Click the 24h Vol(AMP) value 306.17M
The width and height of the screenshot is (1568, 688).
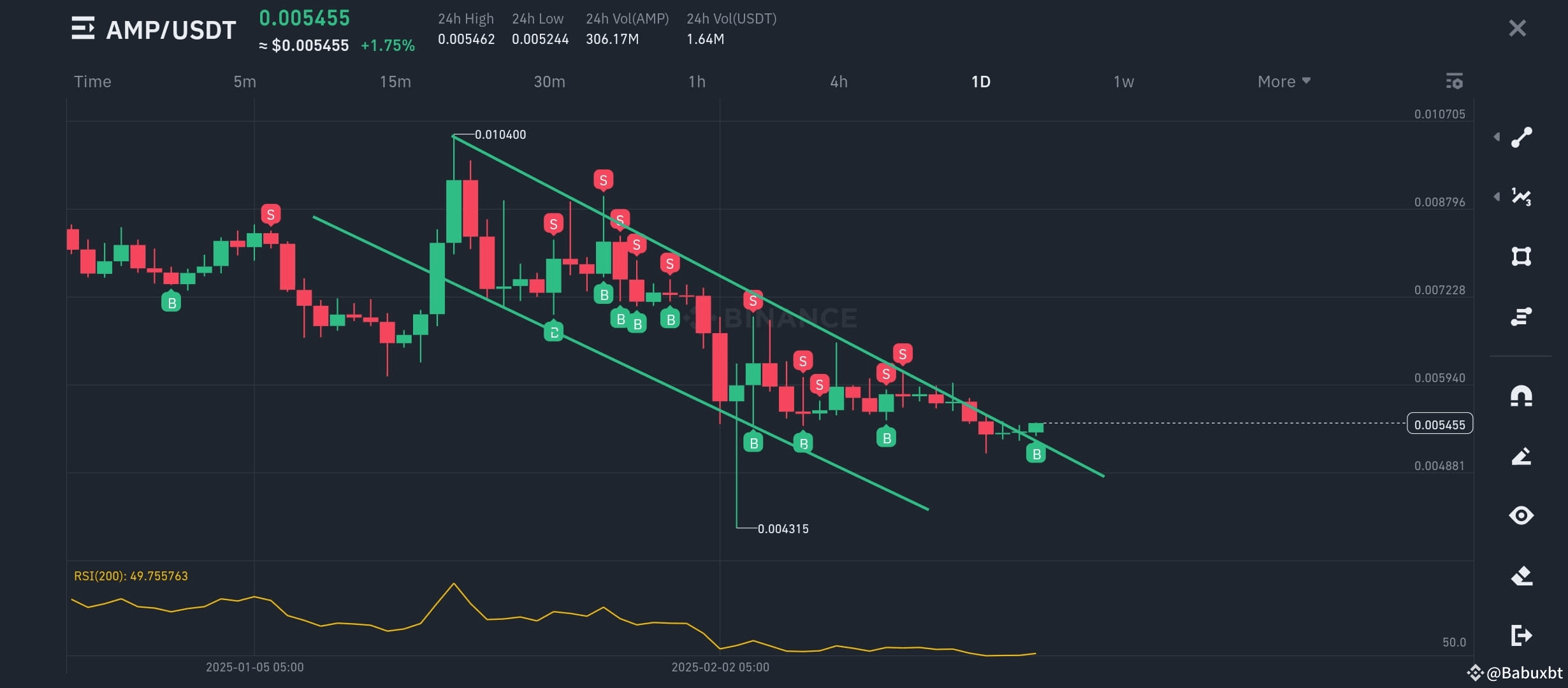coord(612,39)
